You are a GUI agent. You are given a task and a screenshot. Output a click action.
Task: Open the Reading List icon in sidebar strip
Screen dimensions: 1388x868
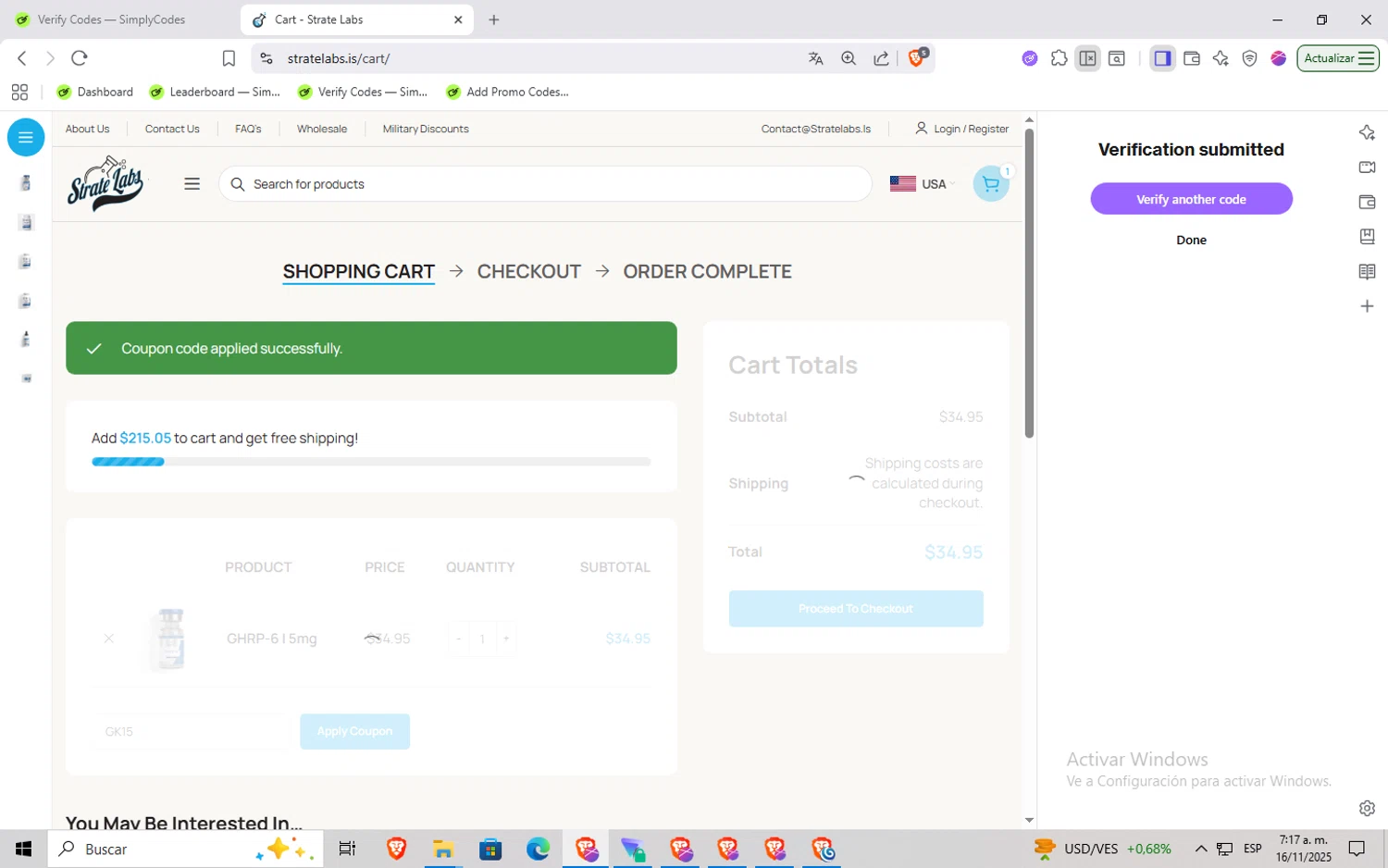click(x=1367, y=271)
